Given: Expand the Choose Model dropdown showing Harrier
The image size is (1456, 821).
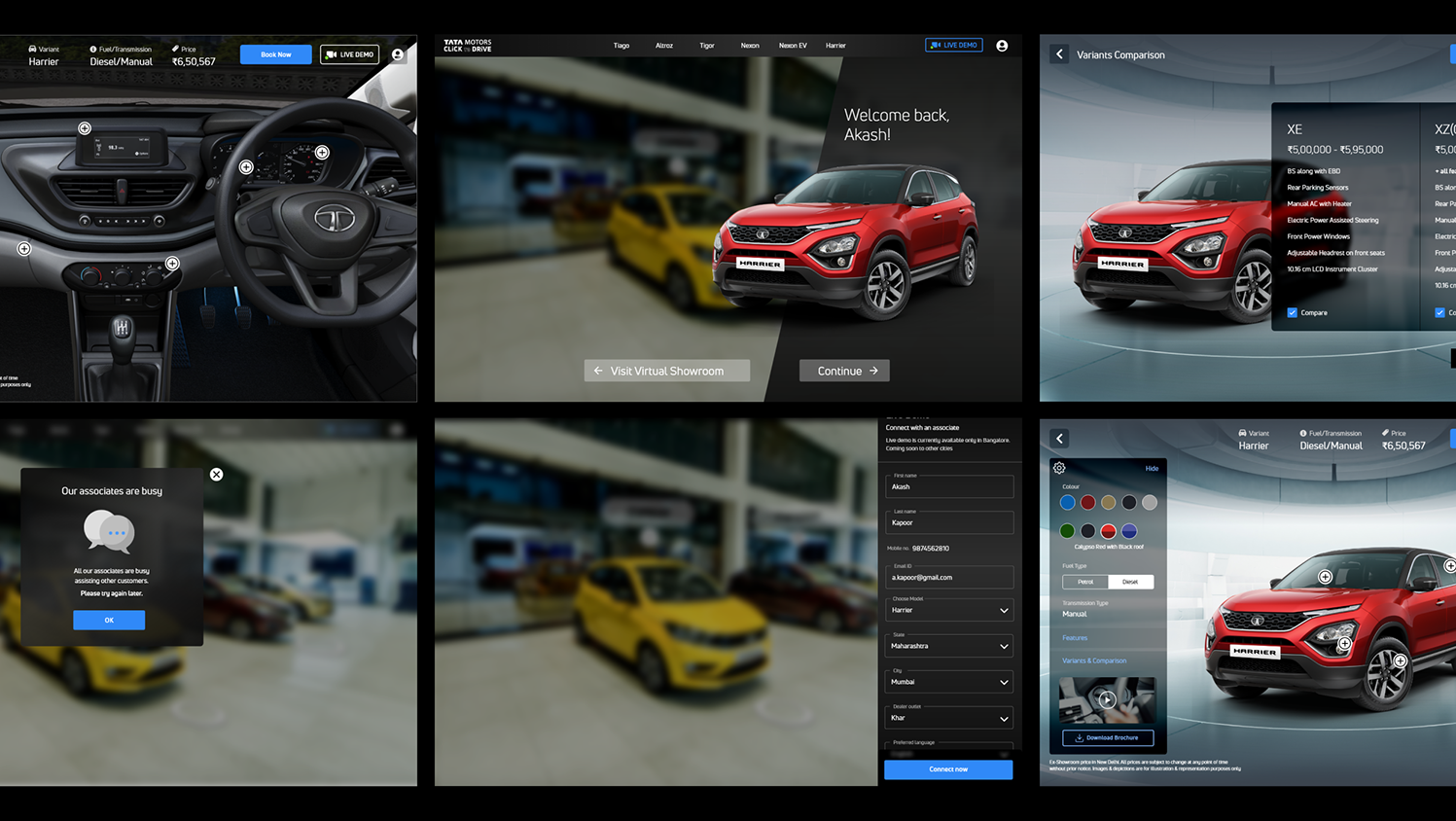Looking at the screenshot, I should coord(949,610).
